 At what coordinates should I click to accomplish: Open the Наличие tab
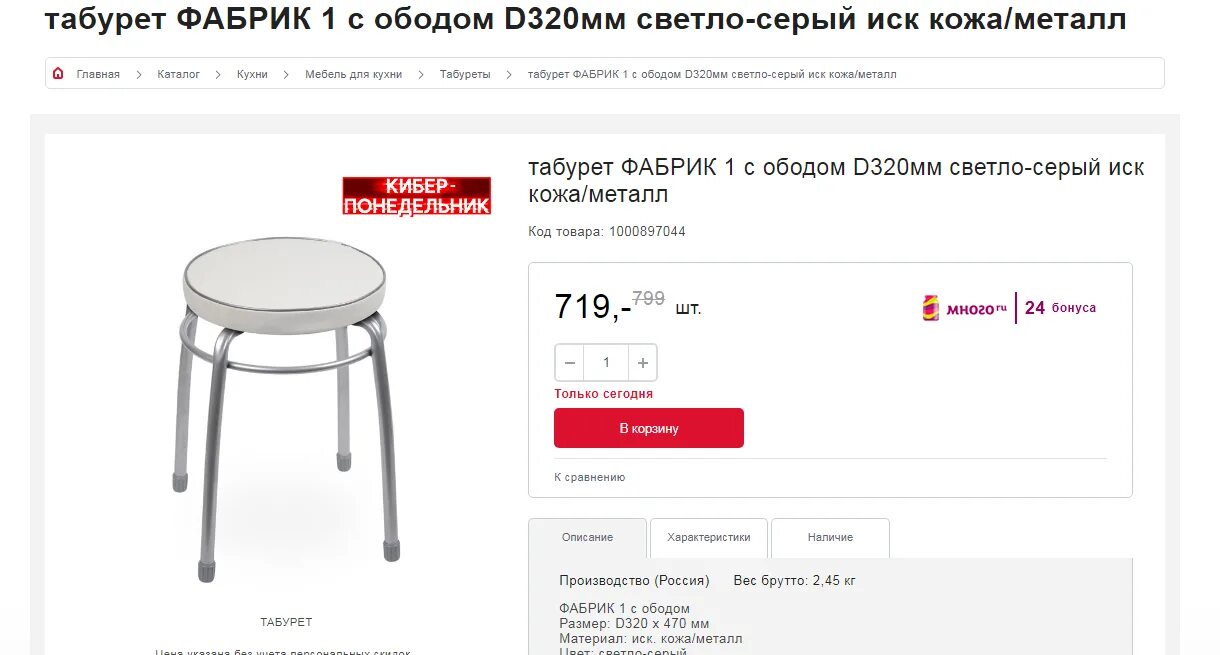click(831, 538)
